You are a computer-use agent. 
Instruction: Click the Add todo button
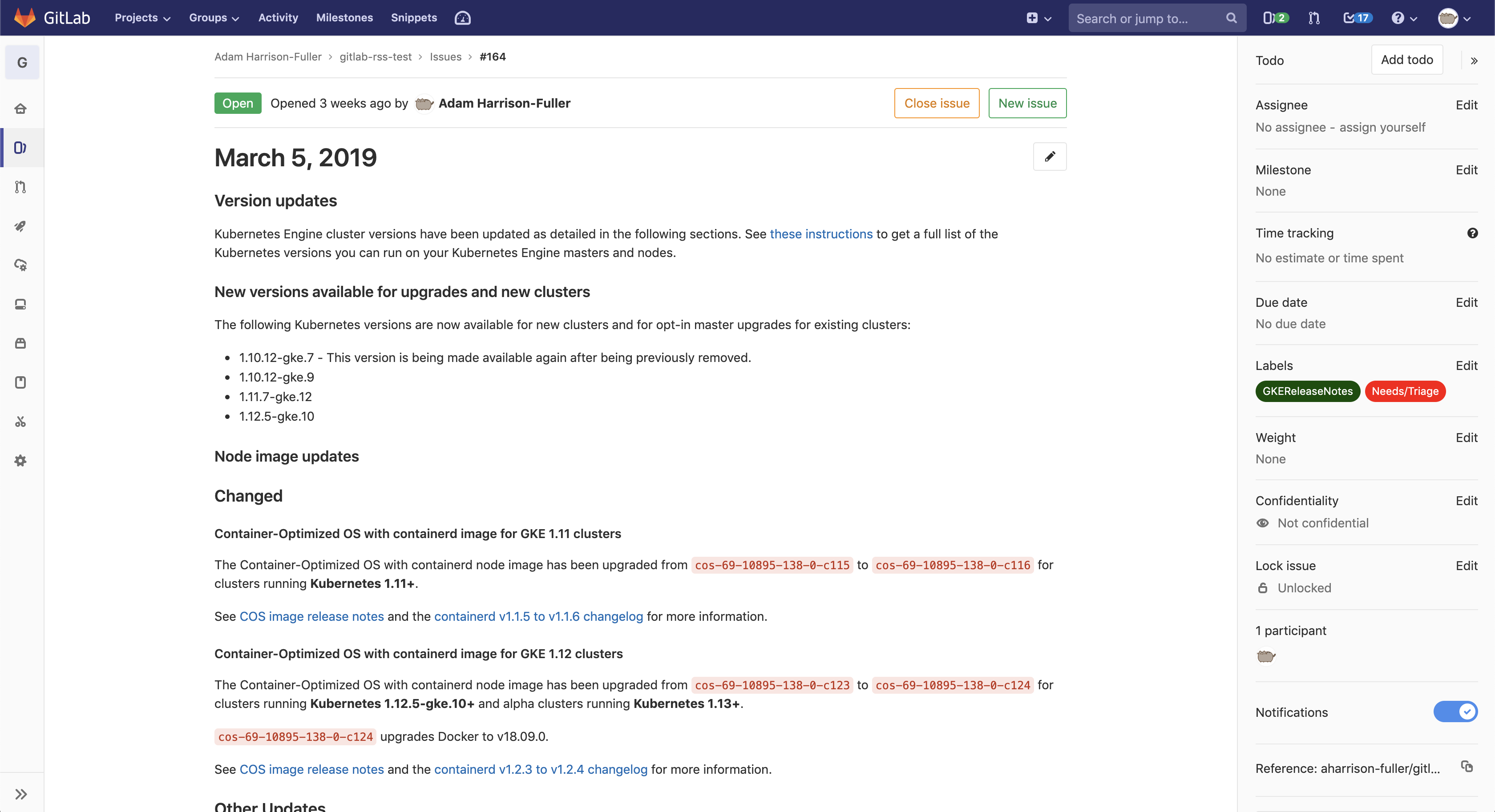click(x=1407, y=60)
